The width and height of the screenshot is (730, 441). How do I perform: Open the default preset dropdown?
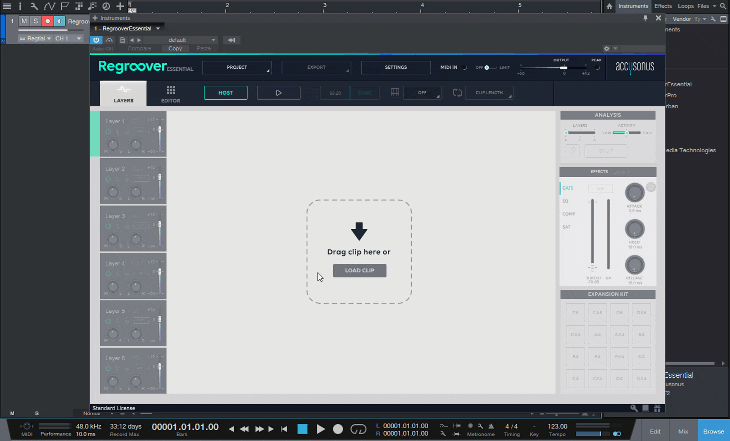pos(181,40)
